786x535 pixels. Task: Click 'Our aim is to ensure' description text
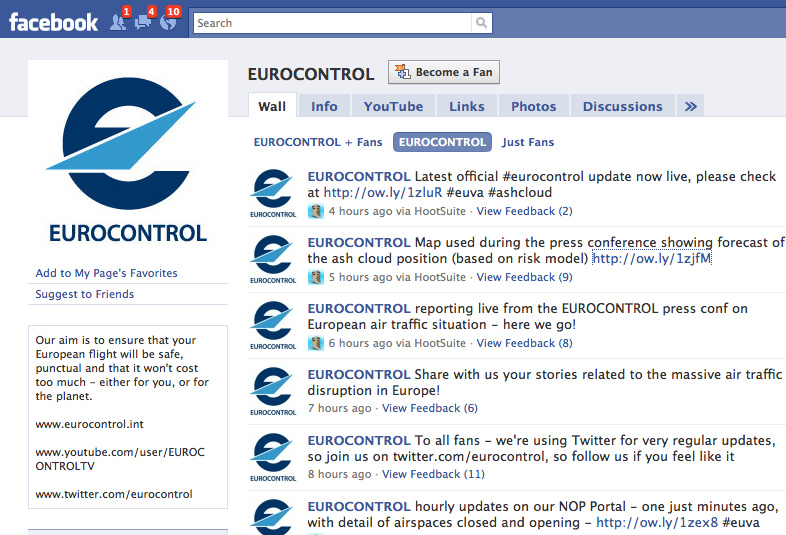point(122,368)
